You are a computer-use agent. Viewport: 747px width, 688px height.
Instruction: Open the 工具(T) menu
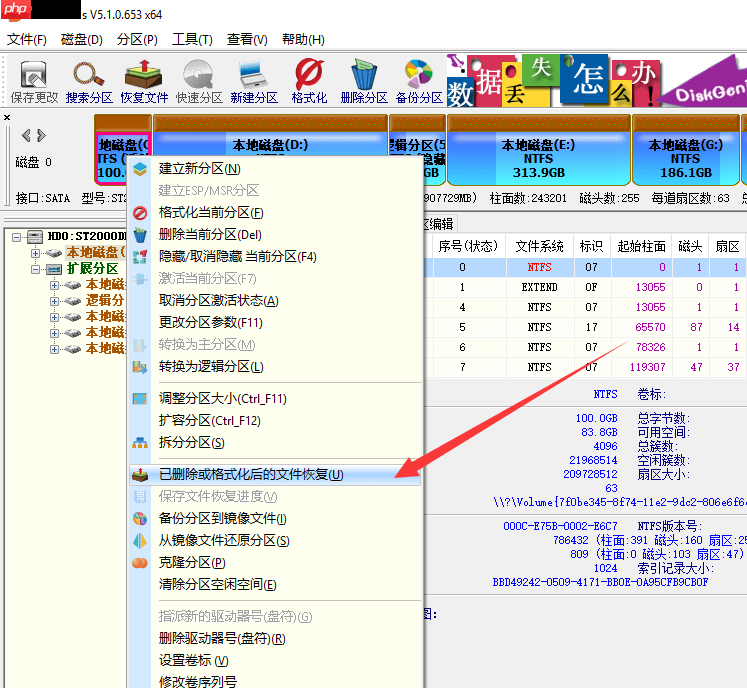coord(192,40)
